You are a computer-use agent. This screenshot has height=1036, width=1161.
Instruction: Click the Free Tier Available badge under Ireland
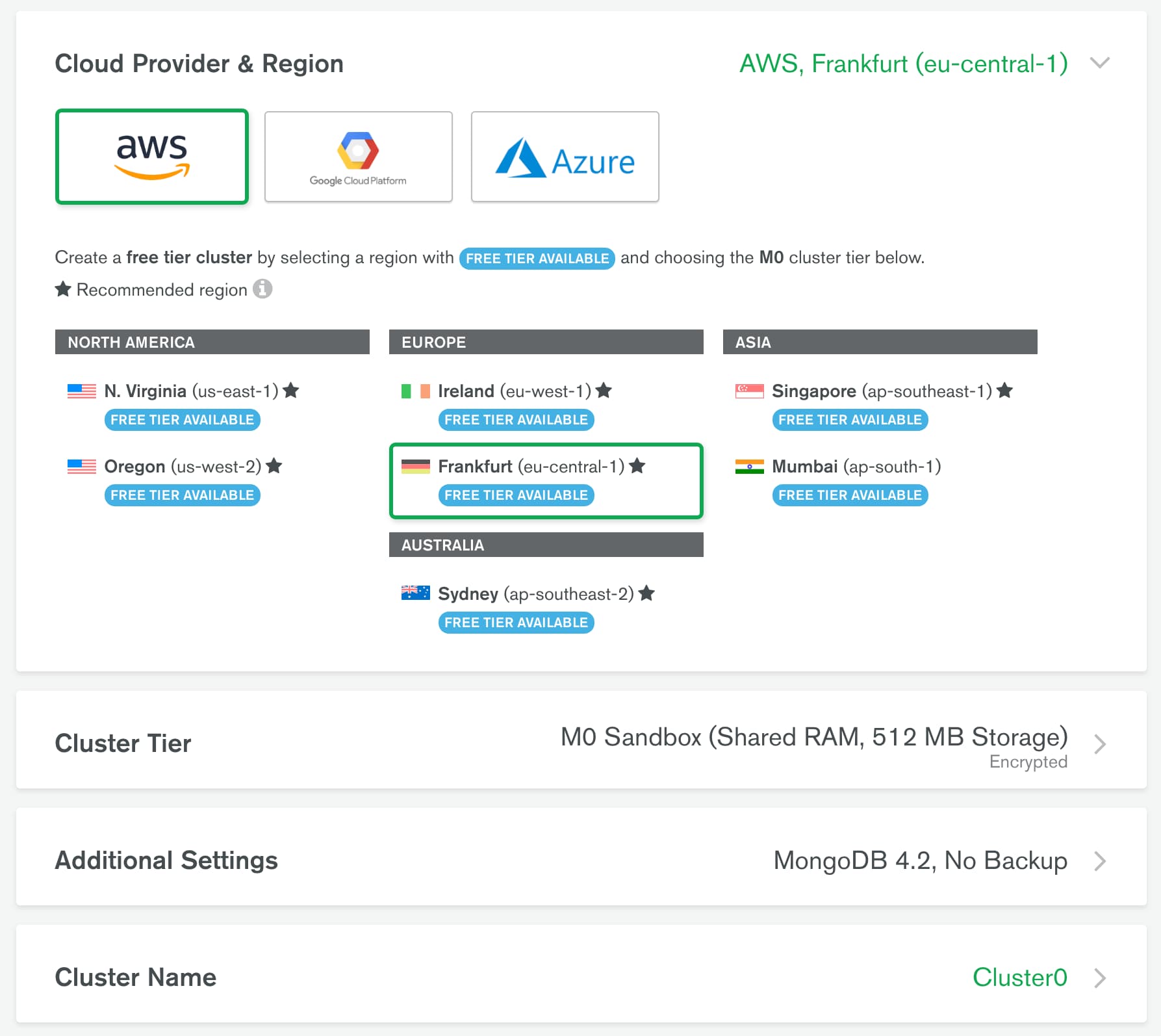click(x=517, y=420)
